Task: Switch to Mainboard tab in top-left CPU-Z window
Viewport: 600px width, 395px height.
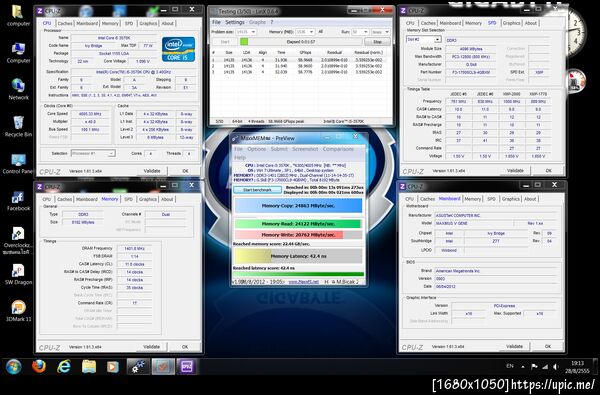Action: 87,23
